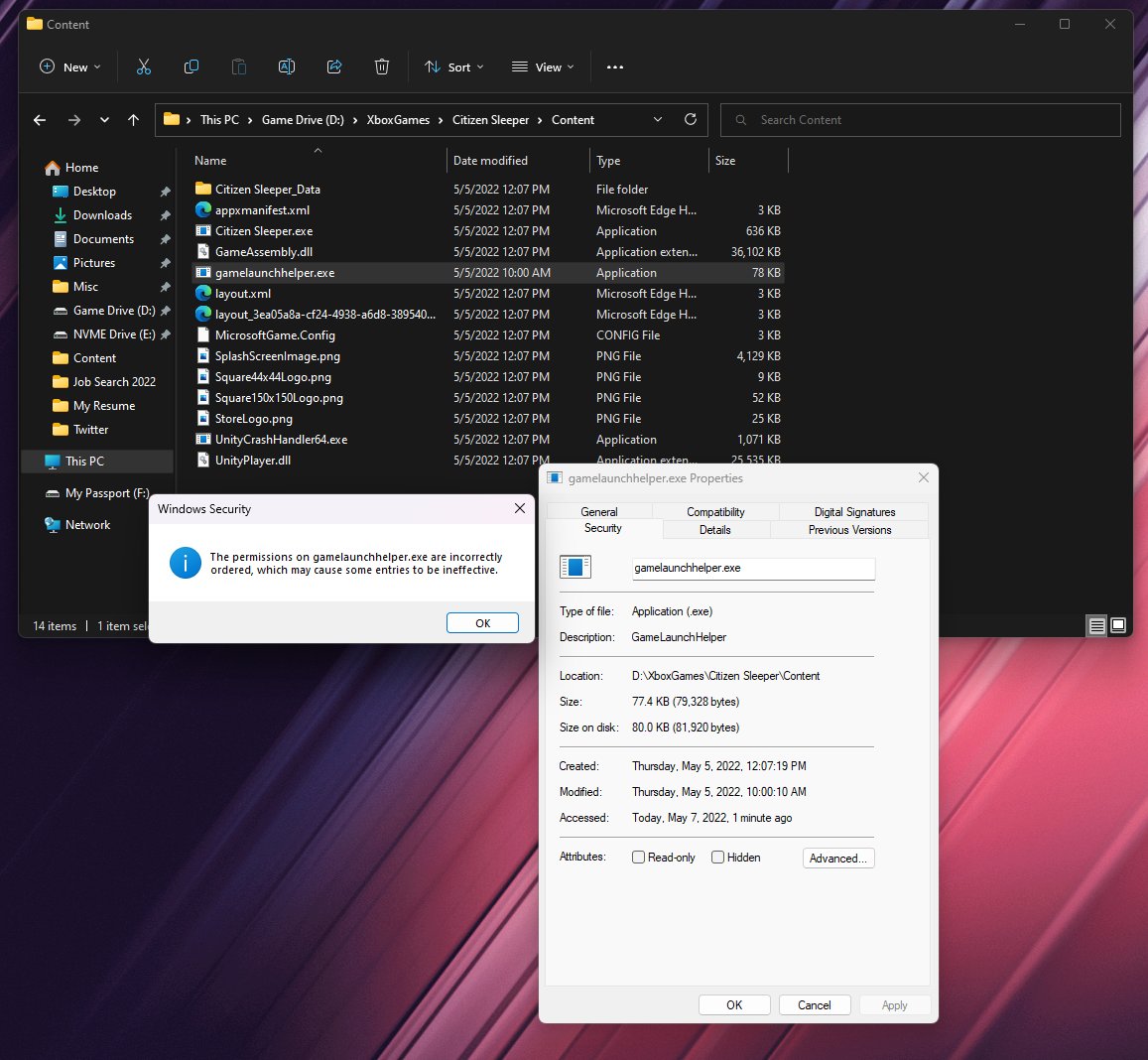
Task: Select appxmanifest.xml Edge file icon
Action: [x=203, y=210]
